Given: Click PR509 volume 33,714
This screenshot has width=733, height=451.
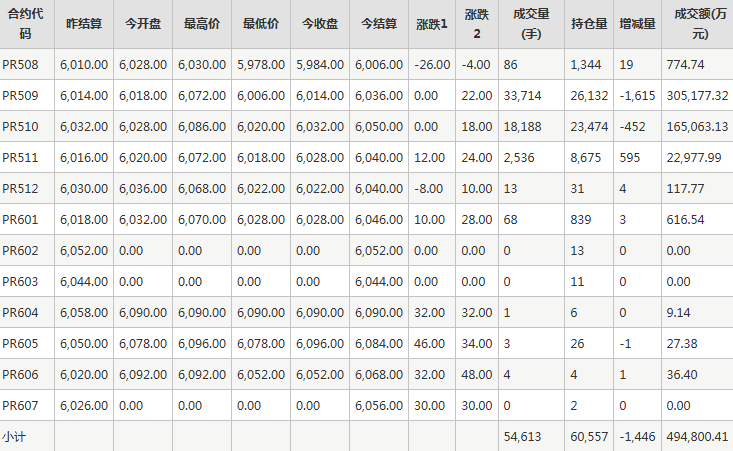Looking at the screenshot, I should 522,96.
